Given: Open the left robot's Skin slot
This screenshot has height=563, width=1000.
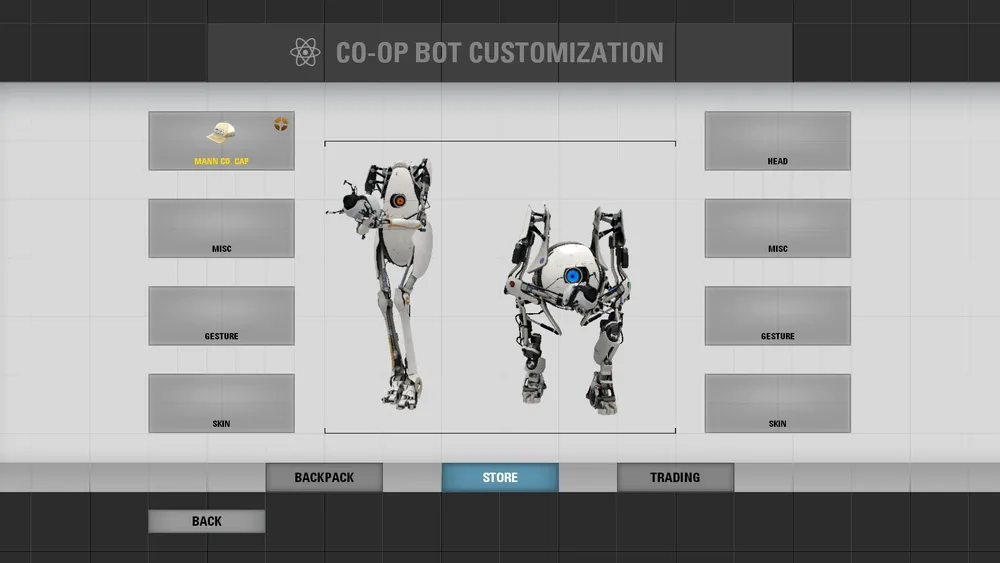Looking at the screenshot, I should point(221,403).
